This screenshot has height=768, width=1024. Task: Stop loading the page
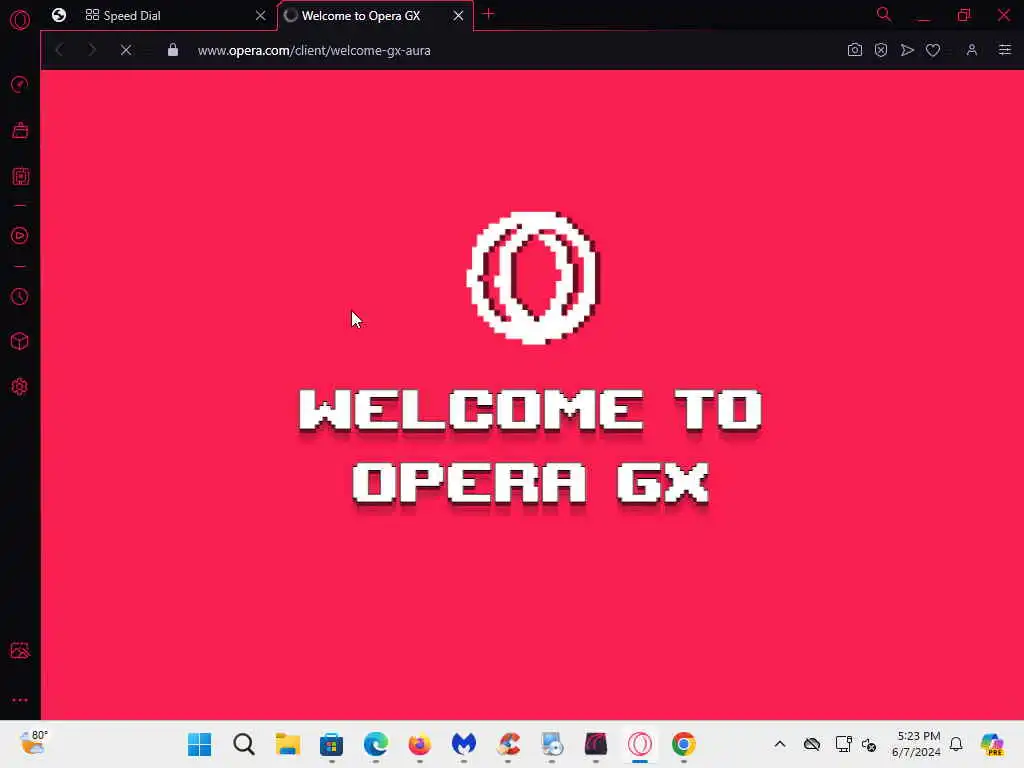pyautogui.click(x=126, y=50)
